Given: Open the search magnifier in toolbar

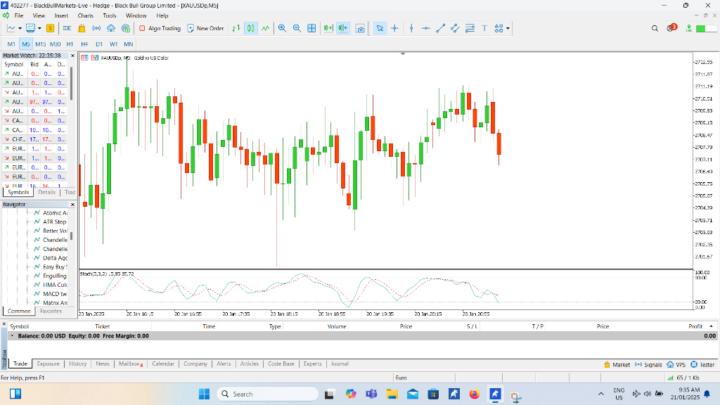Looking at the screenshot, I should (655, 28).
